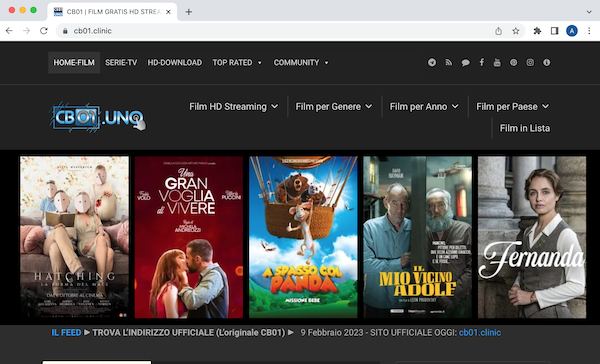Open the YouTube icon in header

coord(497,62)
